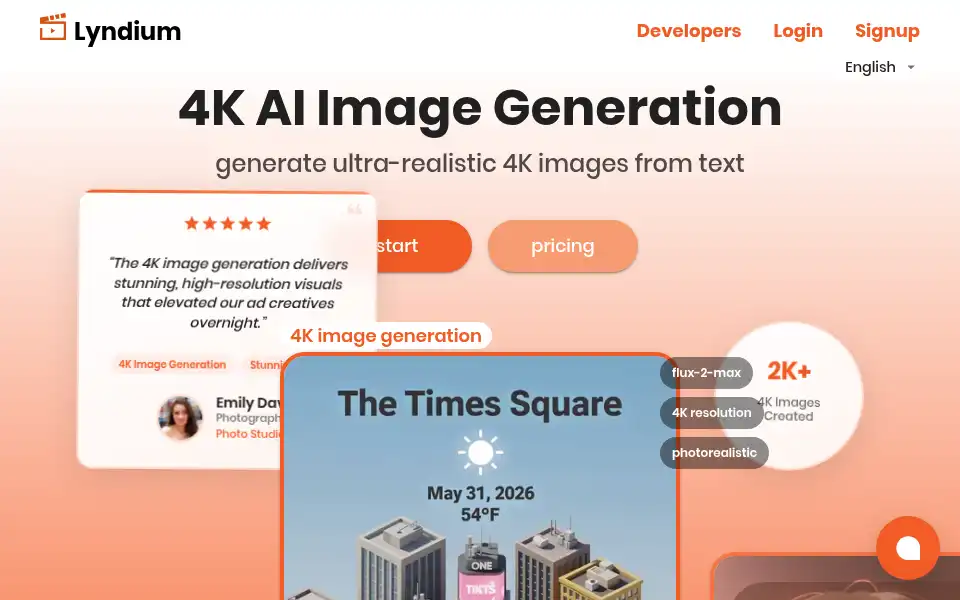Select the photorealistic tag
The height and width of the screenshot is (600, 960).
[714, 453]
